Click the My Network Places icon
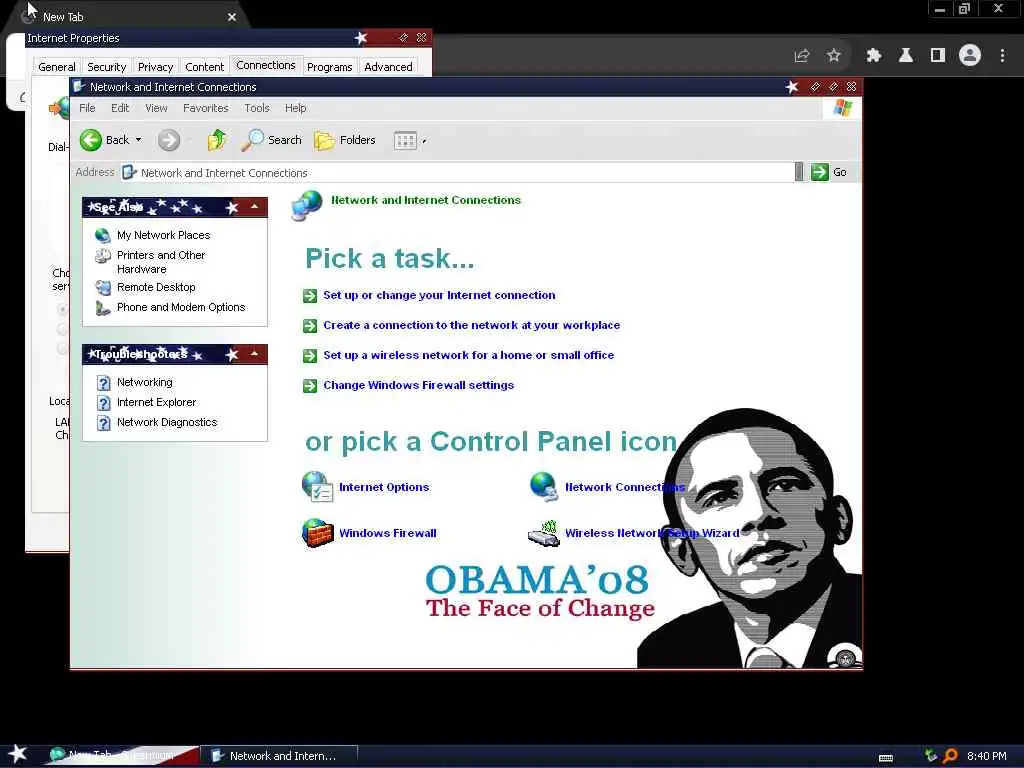The width and height of the screenshot is (1024, 768). click(x=103, y=235)
